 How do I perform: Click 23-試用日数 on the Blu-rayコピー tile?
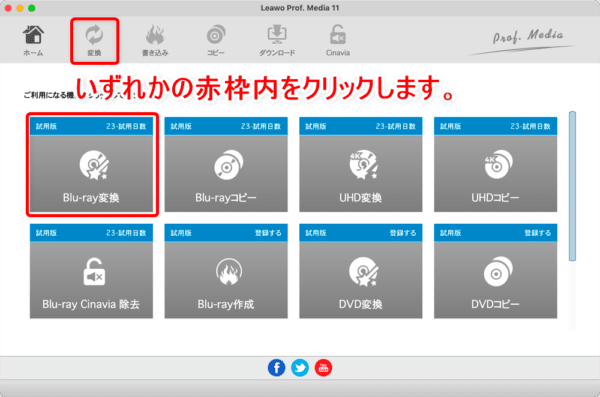(261, 126)
